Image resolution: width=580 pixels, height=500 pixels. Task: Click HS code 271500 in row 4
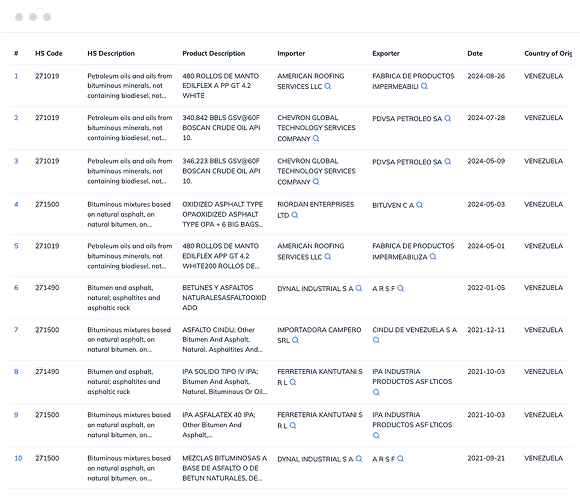[47, 204]
